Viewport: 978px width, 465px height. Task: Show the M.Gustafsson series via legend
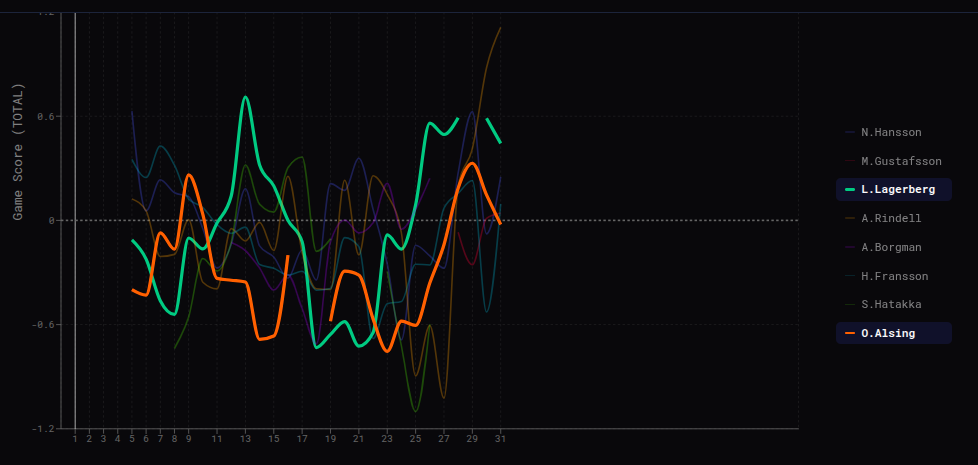(x=900, y=161)
